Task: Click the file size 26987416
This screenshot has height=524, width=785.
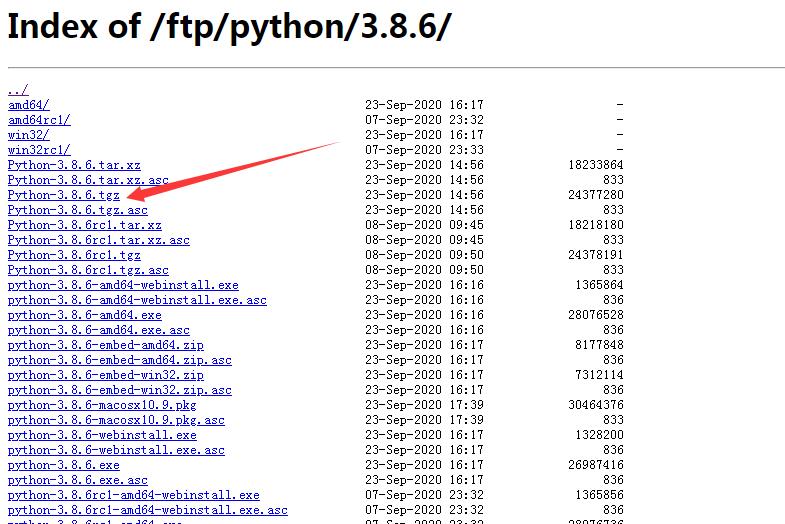Action: (596, 465)
